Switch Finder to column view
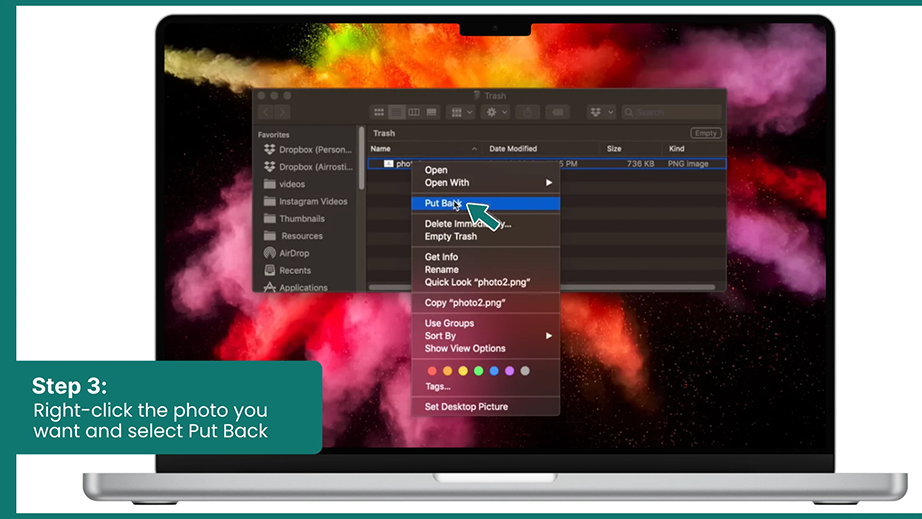 pos(414,112)
